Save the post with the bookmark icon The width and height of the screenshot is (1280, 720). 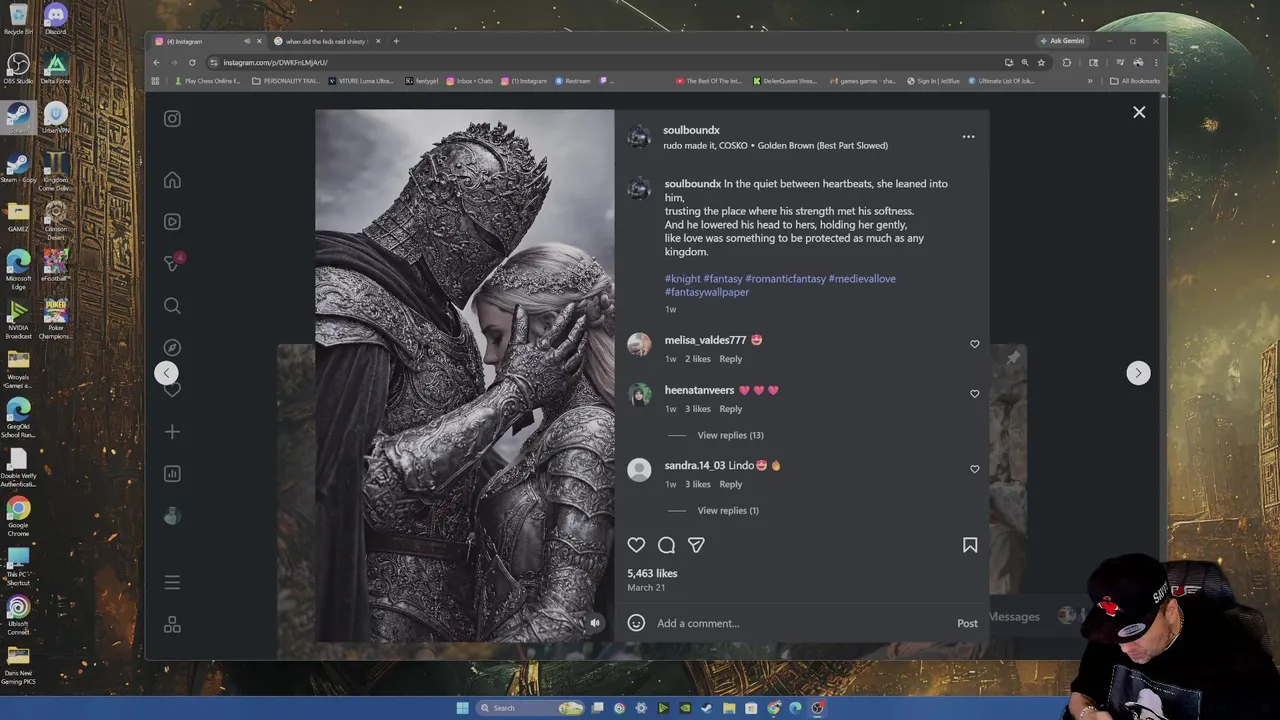click(x=970, y=545)
